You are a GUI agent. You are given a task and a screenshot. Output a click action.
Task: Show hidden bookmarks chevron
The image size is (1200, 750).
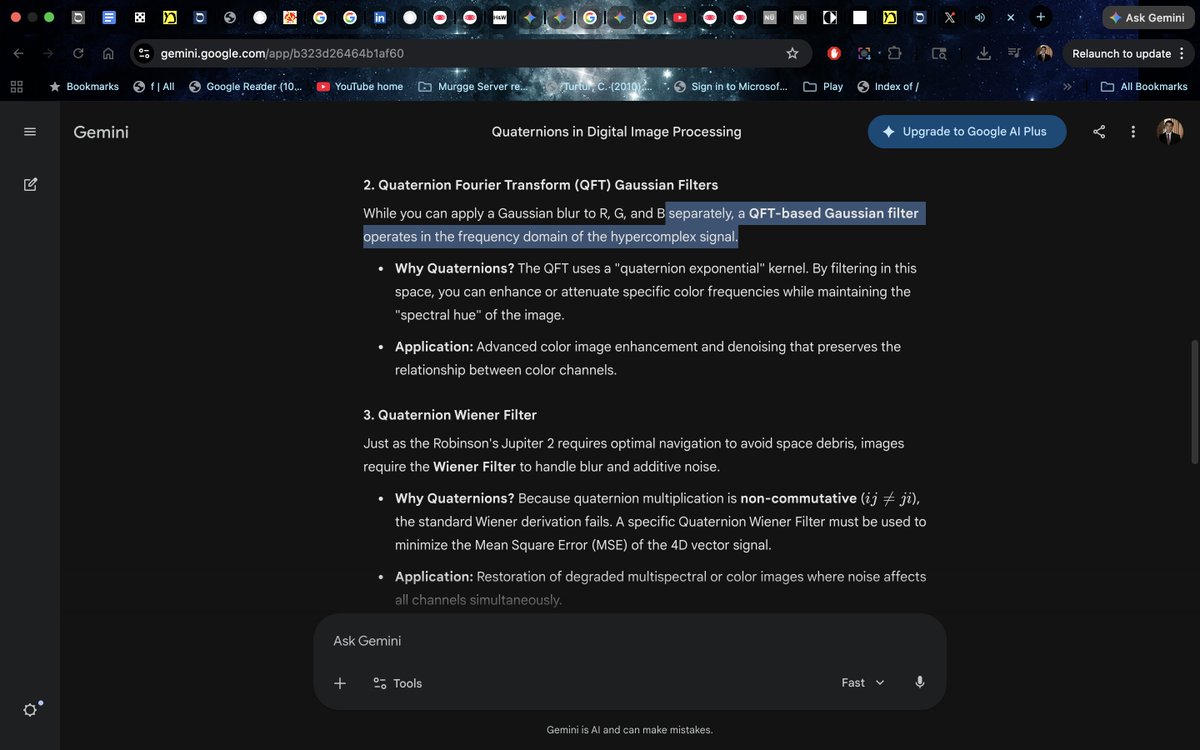coord(1067,87)
